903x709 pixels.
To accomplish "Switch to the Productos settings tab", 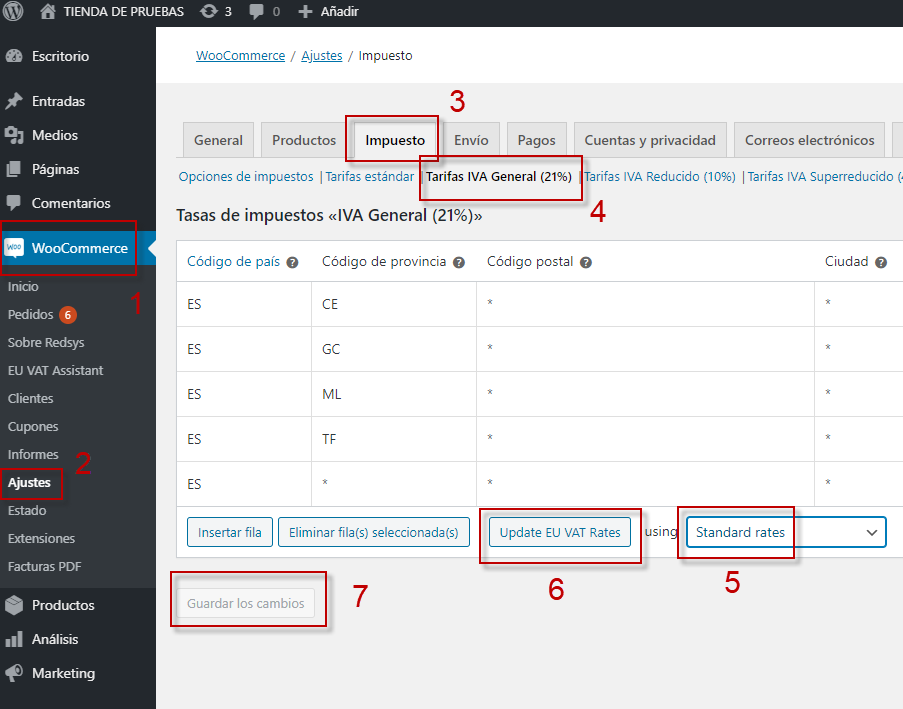I will click(x=304, y=140).
